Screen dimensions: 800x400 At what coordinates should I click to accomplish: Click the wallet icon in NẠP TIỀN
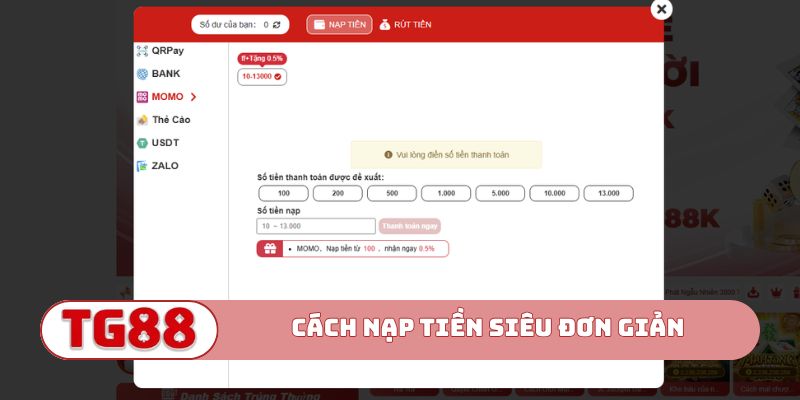[x=319, y=24]
